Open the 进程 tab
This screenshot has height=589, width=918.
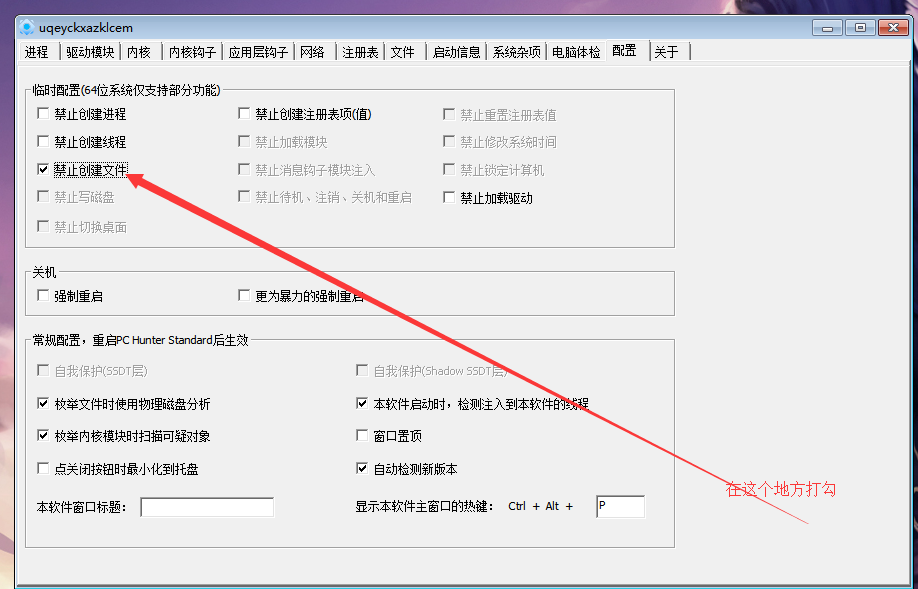click(x=37, y=52)
